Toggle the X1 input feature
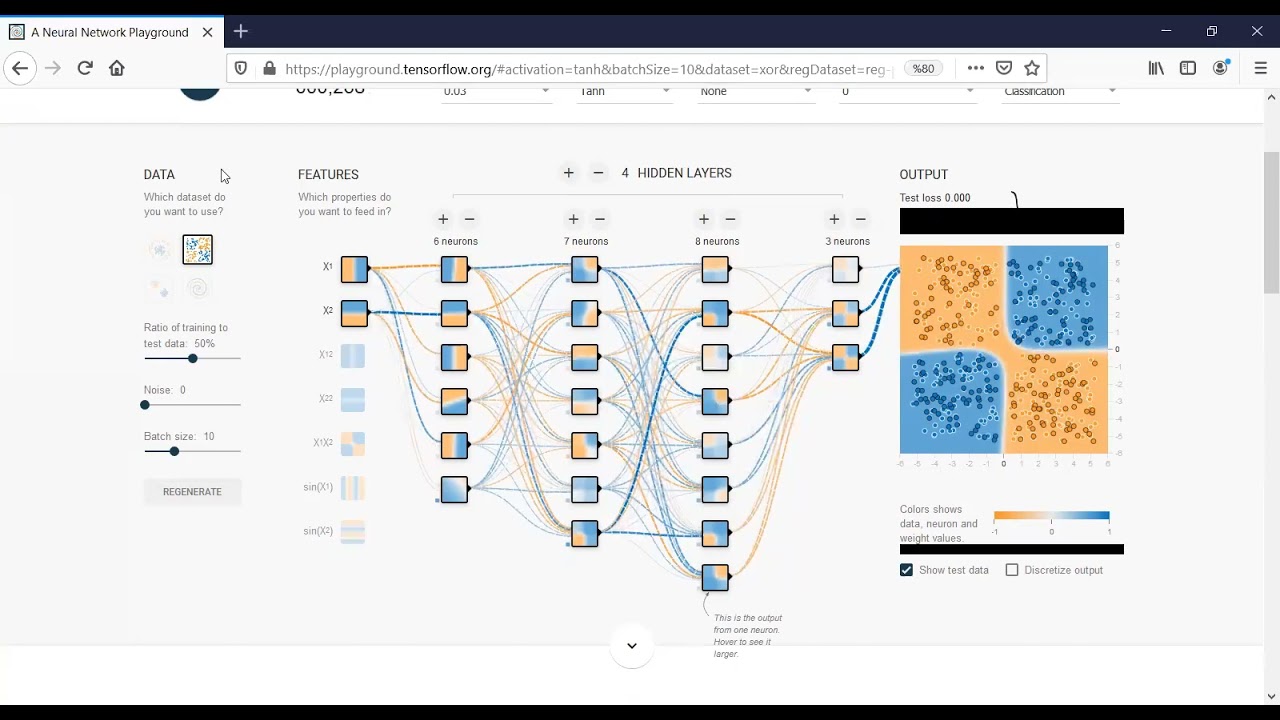1280x720 pixels. click(354, 269)
